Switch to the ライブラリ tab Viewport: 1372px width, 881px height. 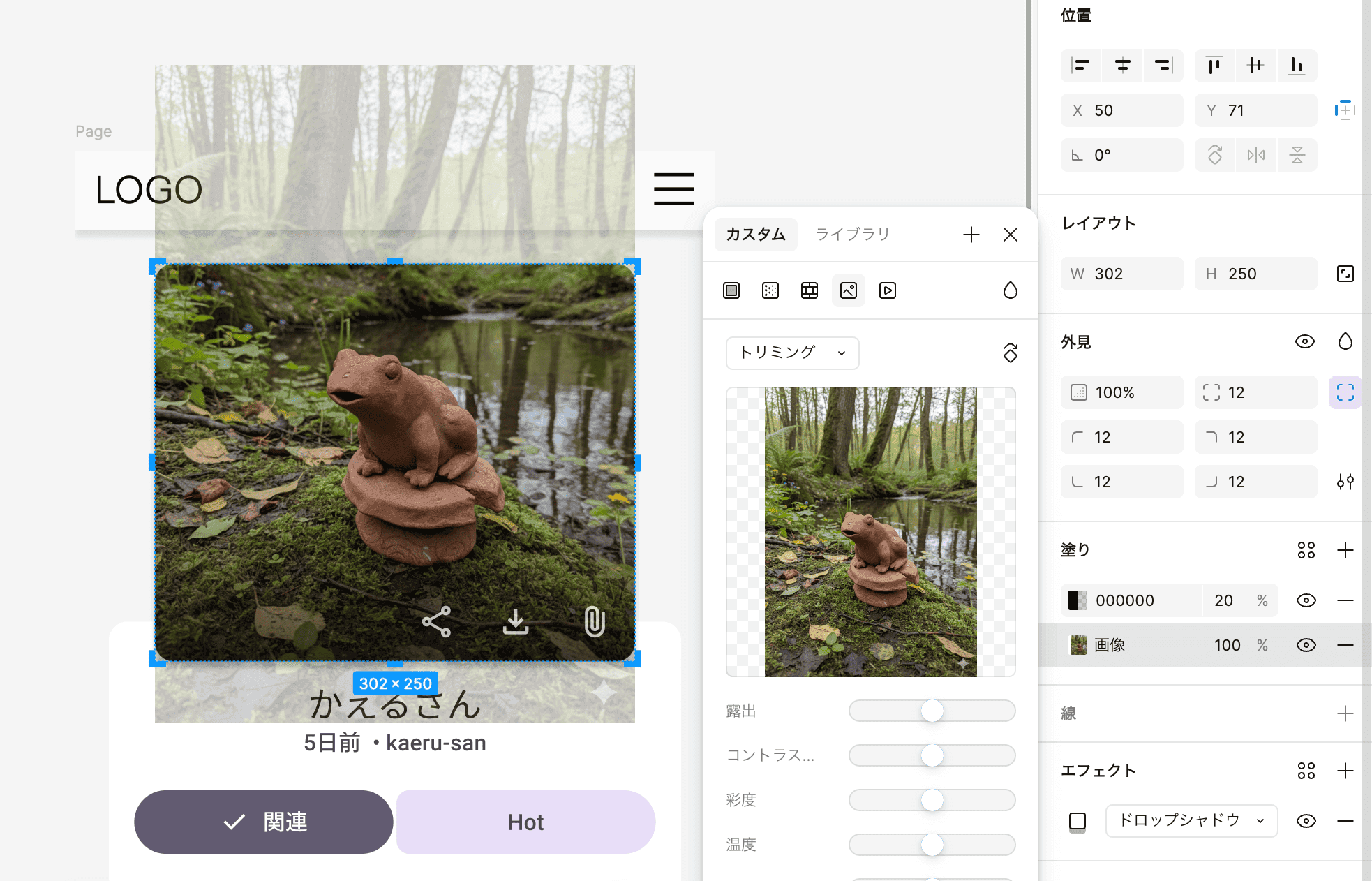[852, 235]
